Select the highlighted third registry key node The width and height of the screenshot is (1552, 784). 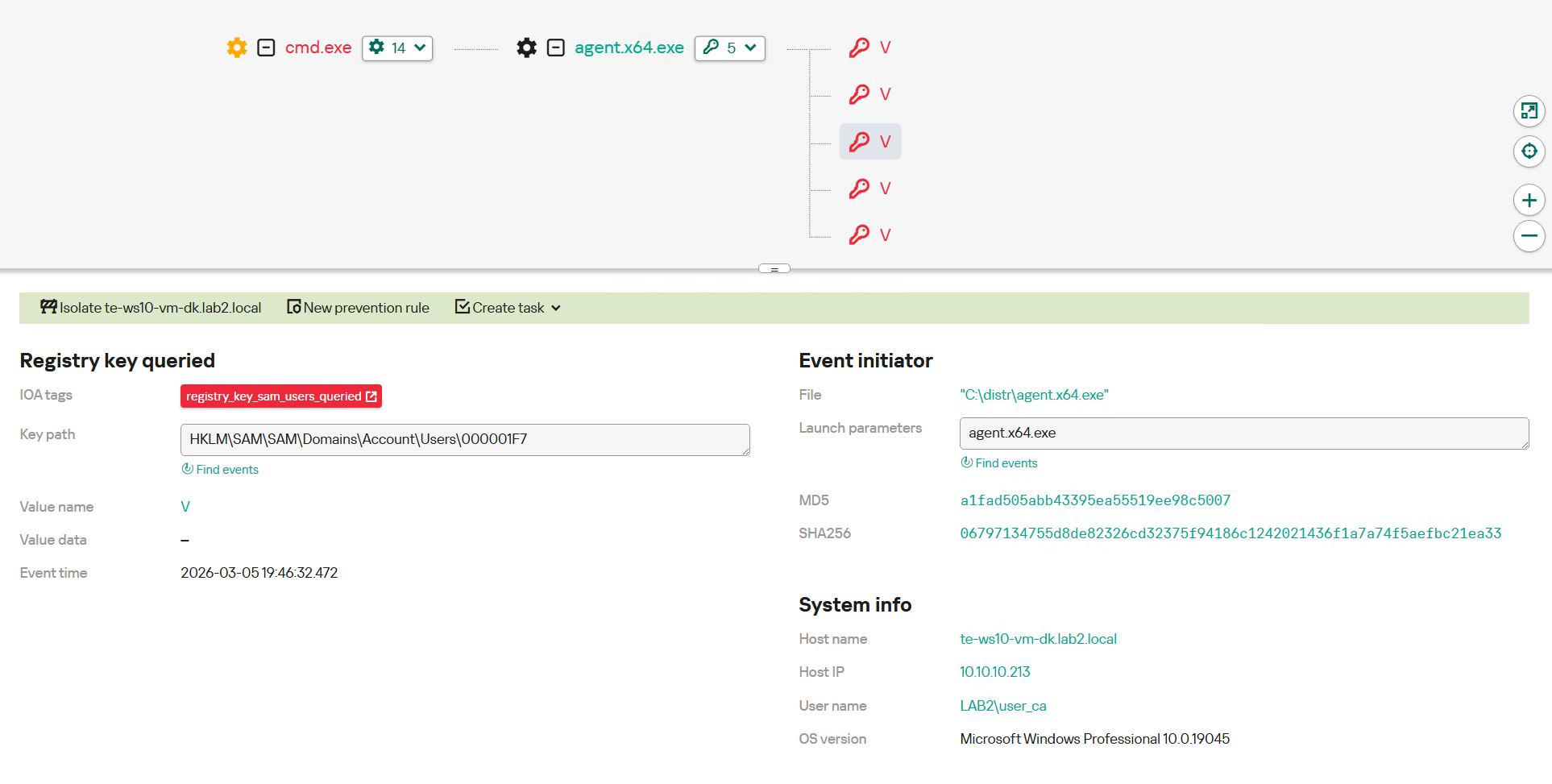click(870, 142)
